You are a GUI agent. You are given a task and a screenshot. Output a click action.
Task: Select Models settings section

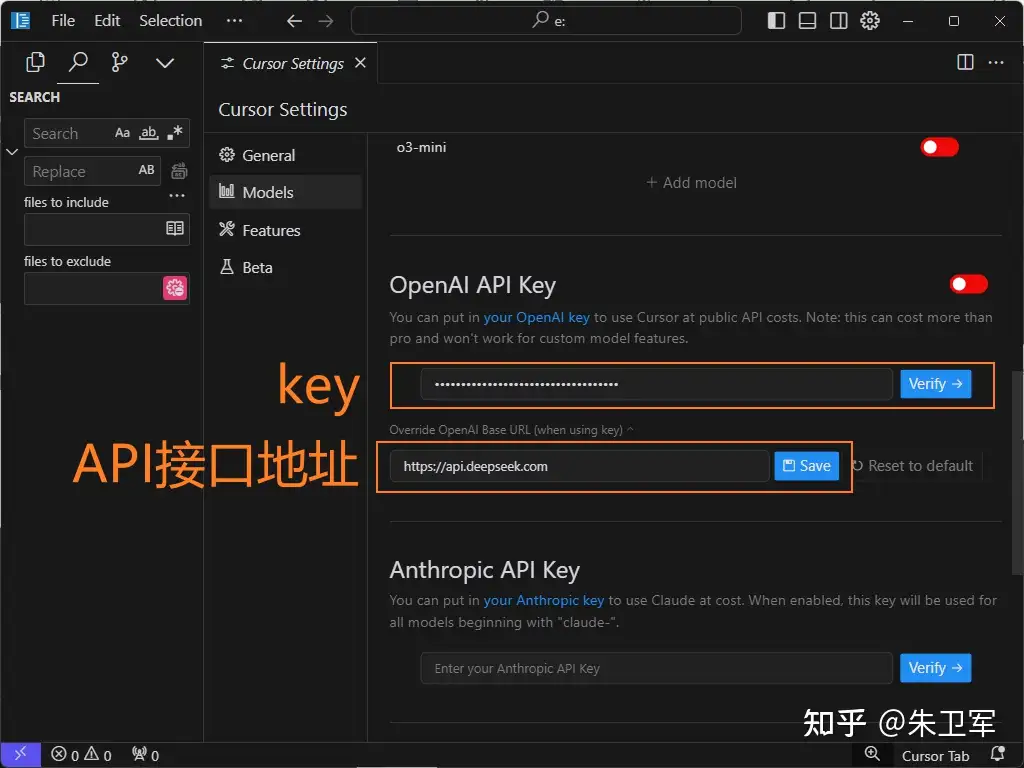pyautogui.click(x=285, y=192)
